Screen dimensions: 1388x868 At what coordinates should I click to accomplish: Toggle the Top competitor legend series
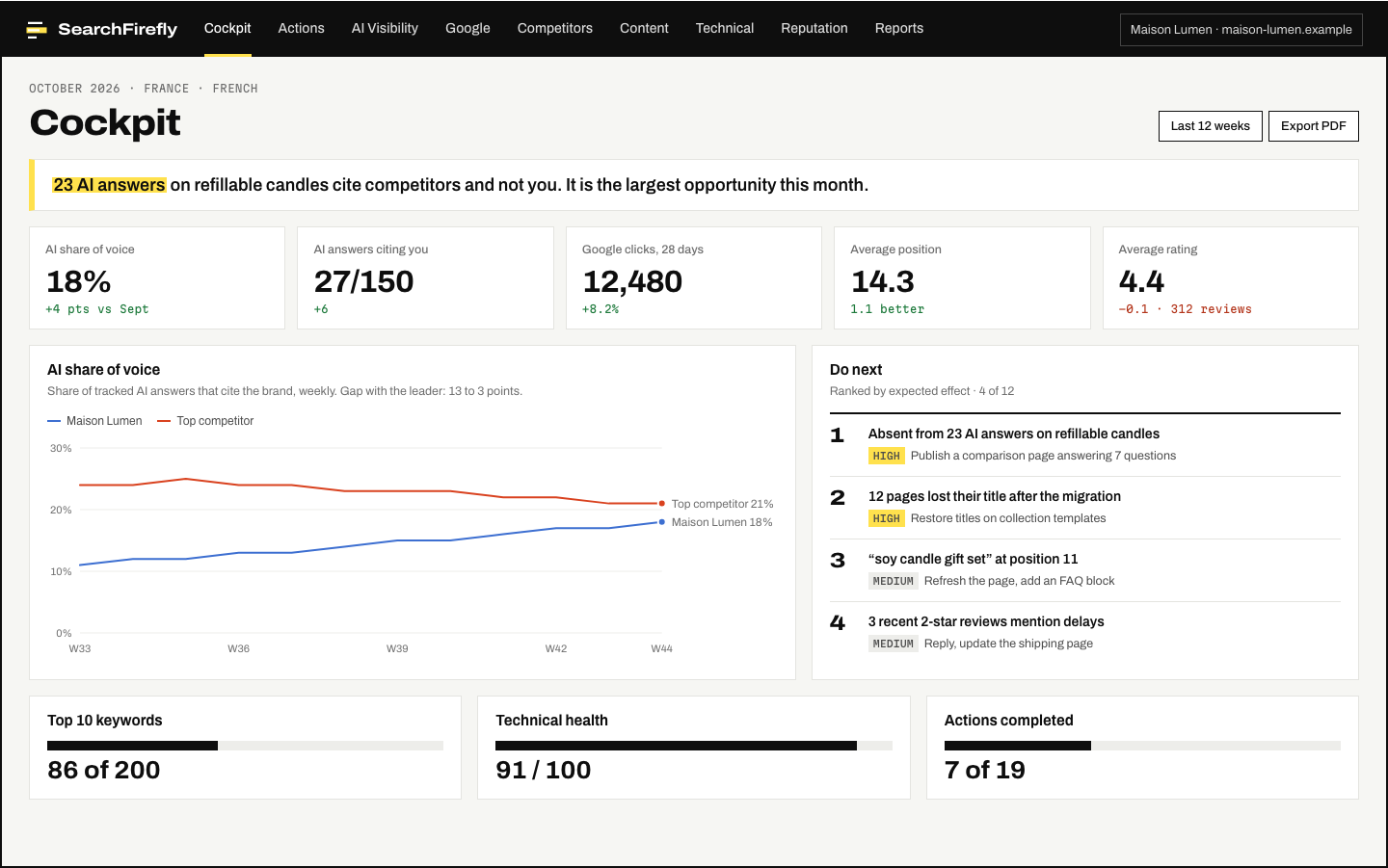tap(205, 421)
